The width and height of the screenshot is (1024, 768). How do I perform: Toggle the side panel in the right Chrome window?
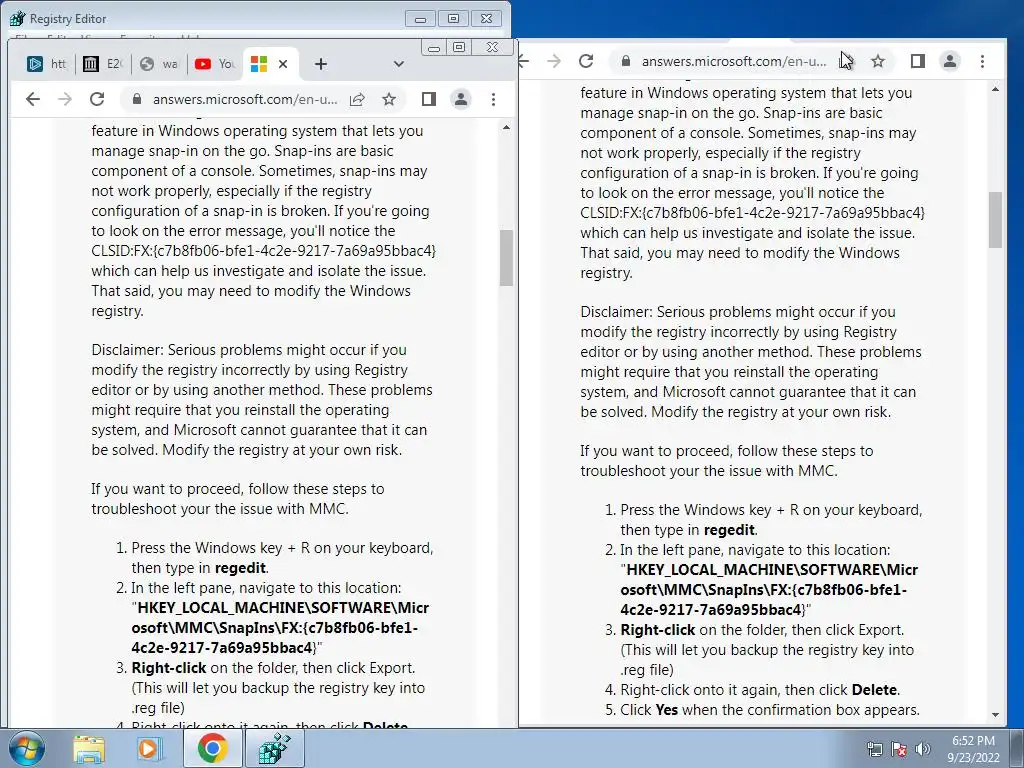(x=918, y=61)
